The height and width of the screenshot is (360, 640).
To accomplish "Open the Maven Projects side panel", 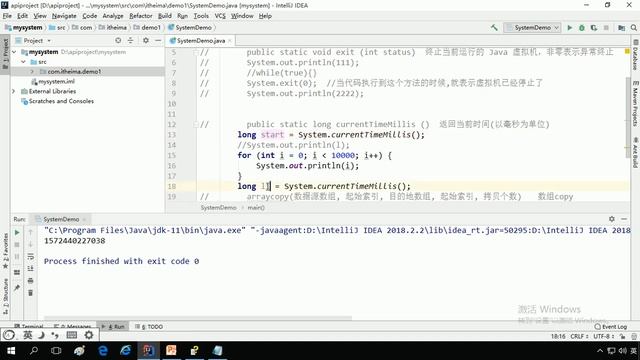I will pyautogui.click(x=636, y=104).
